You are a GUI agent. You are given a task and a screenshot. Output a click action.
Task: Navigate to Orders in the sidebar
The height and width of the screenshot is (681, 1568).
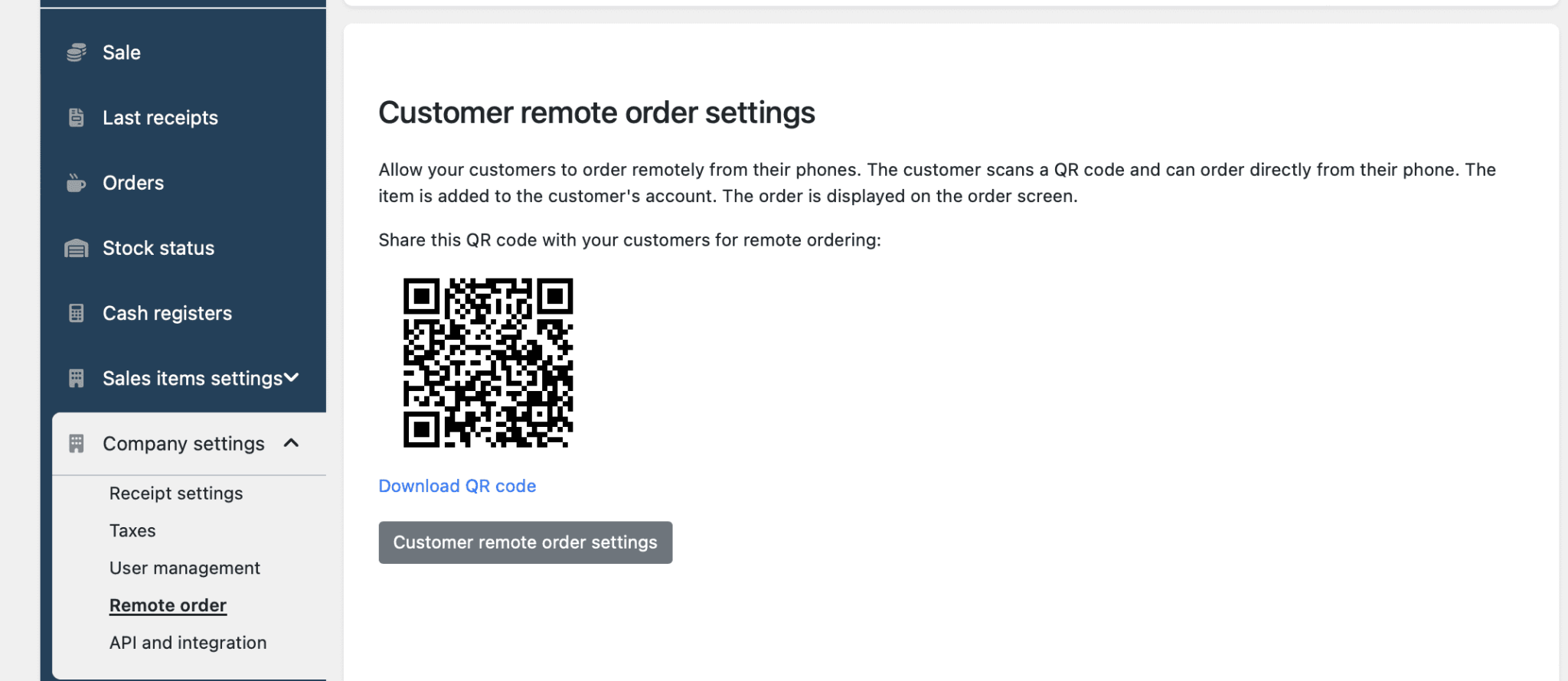point(132,183)
